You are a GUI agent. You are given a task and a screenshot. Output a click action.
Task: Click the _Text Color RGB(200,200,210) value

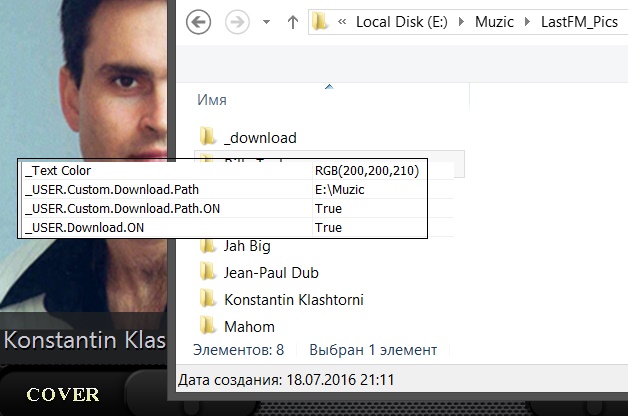pos(366,171)
